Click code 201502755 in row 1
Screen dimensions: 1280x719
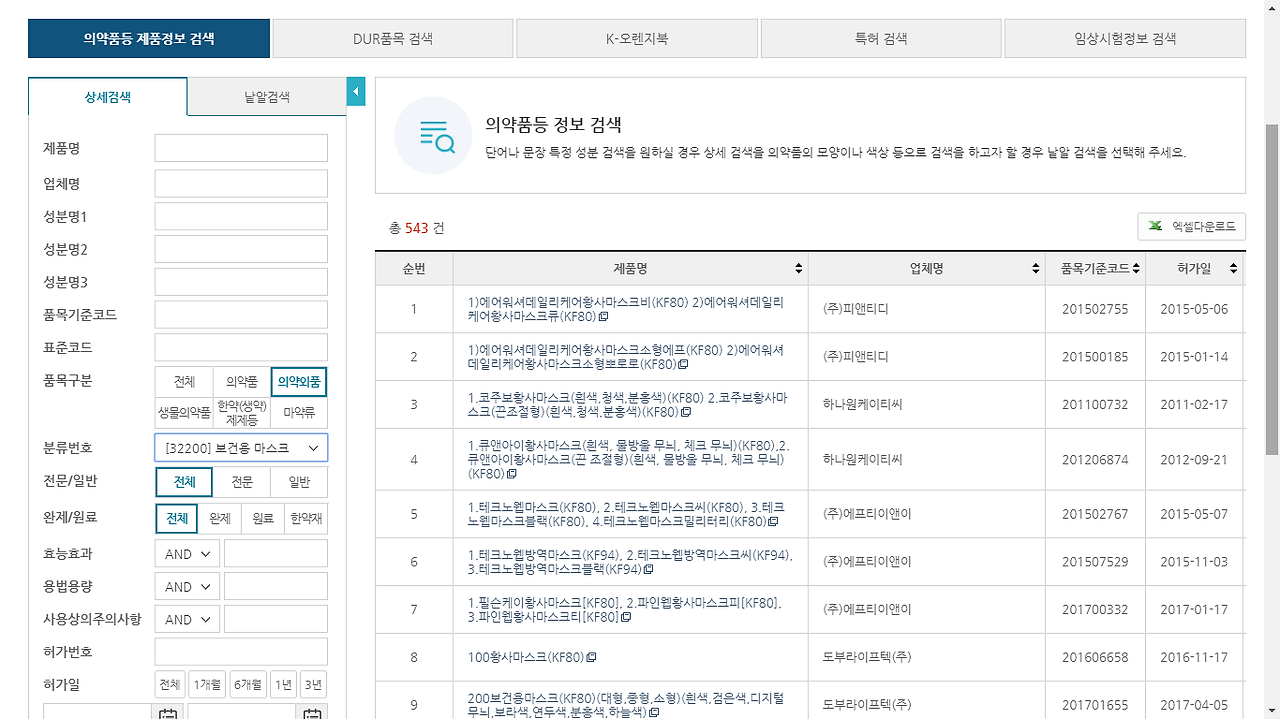pos(1095,309)
